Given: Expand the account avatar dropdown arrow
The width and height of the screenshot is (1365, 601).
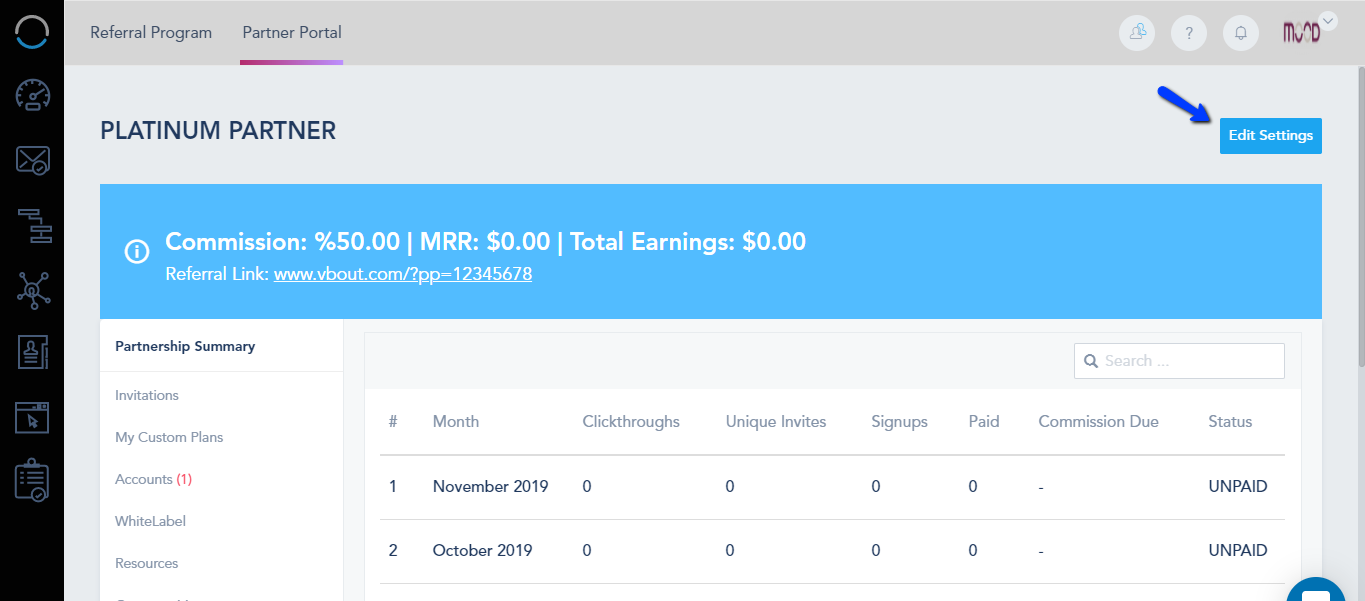Looking at the screenshot, I should pyautogui.click(x=1328, y=19).
